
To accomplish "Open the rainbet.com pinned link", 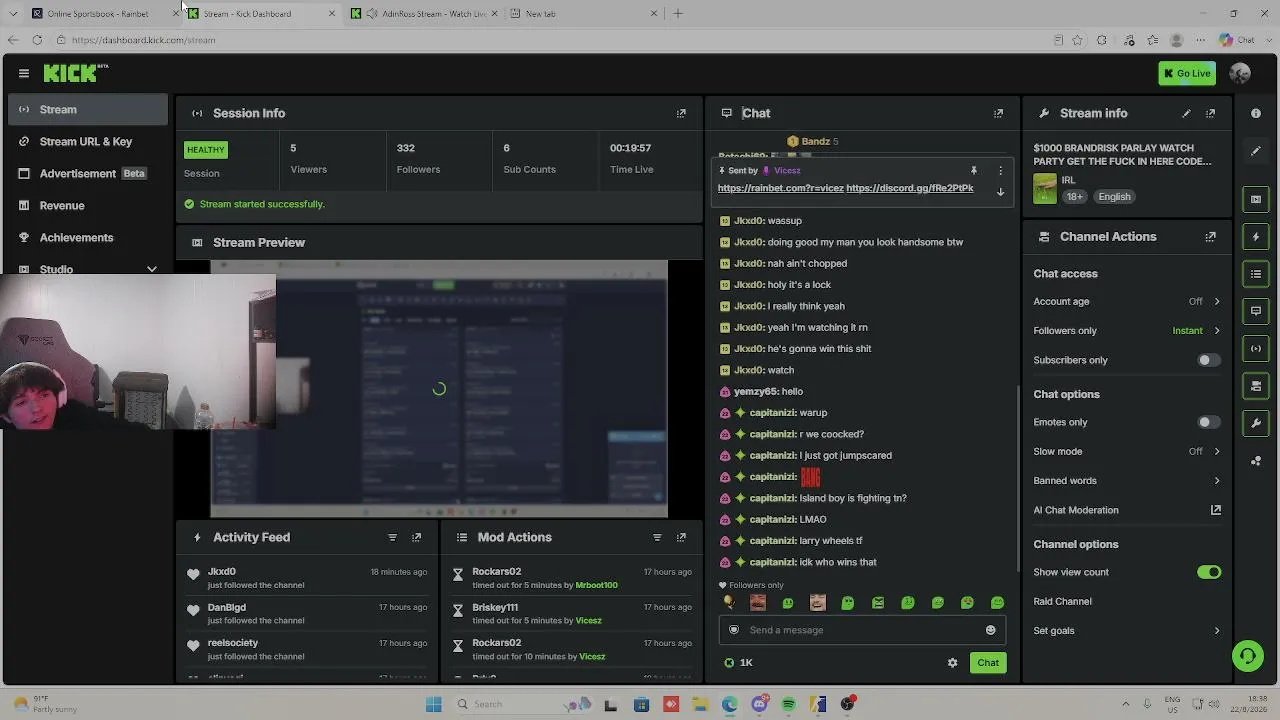I will [x=781, y=188].
